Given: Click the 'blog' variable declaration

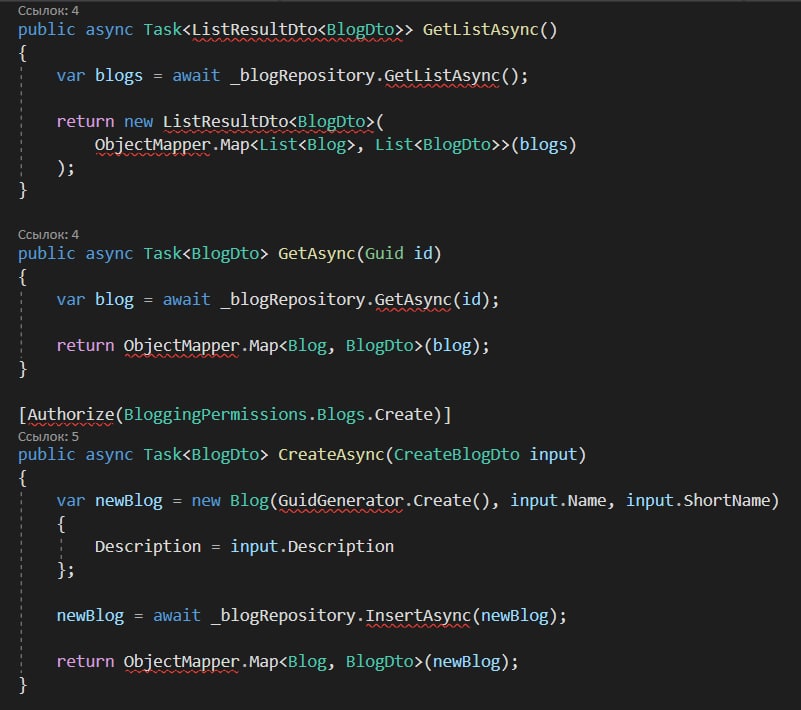Looking at the screenshot, I should tap(114, 299).
